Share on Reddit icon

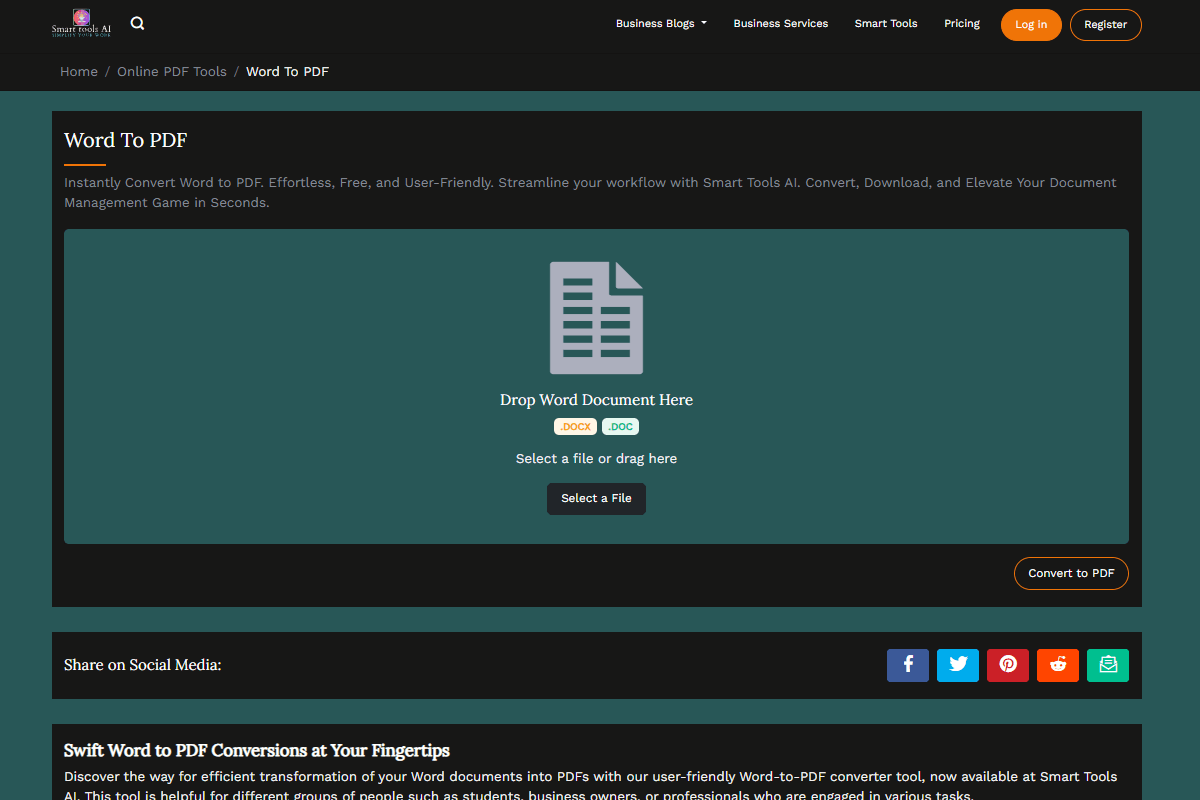[1058, 665]
